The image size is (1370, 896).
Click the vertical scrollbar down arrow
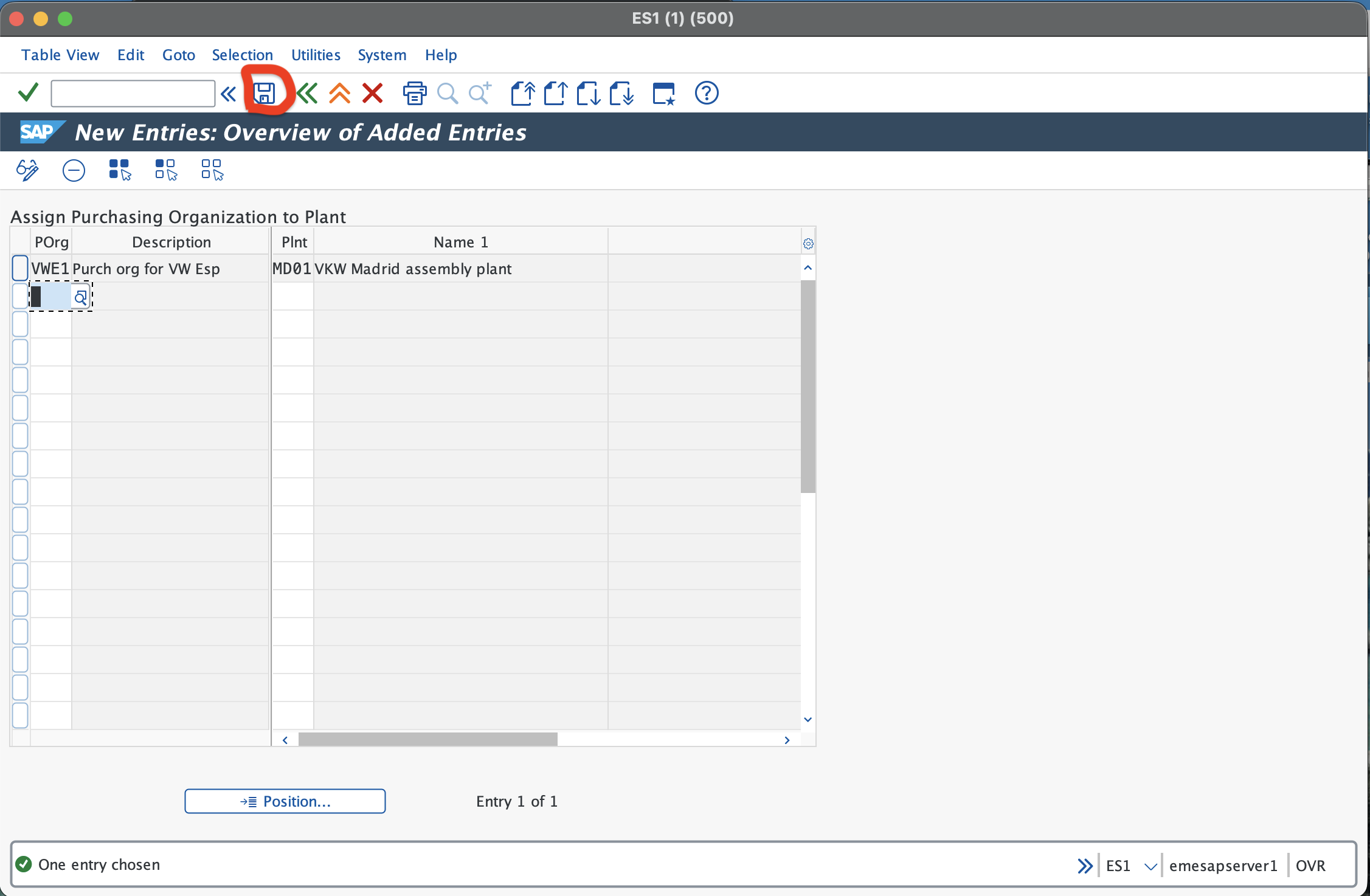[x=808, y=720]
